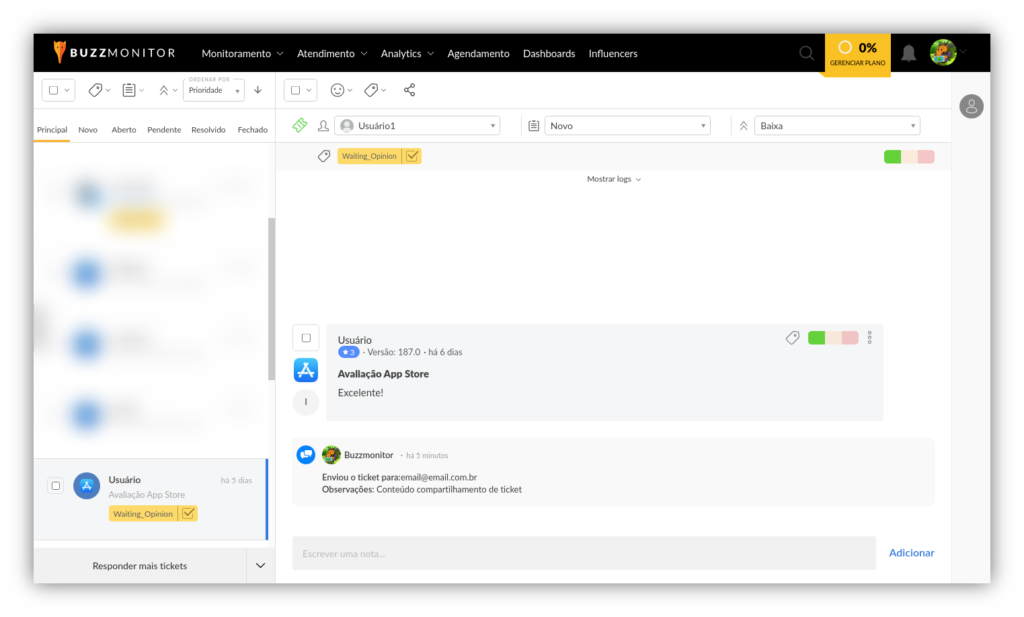Expand Mostrar logs link
The width and height of the screenshot is (1024, 617).
point(613,179)
